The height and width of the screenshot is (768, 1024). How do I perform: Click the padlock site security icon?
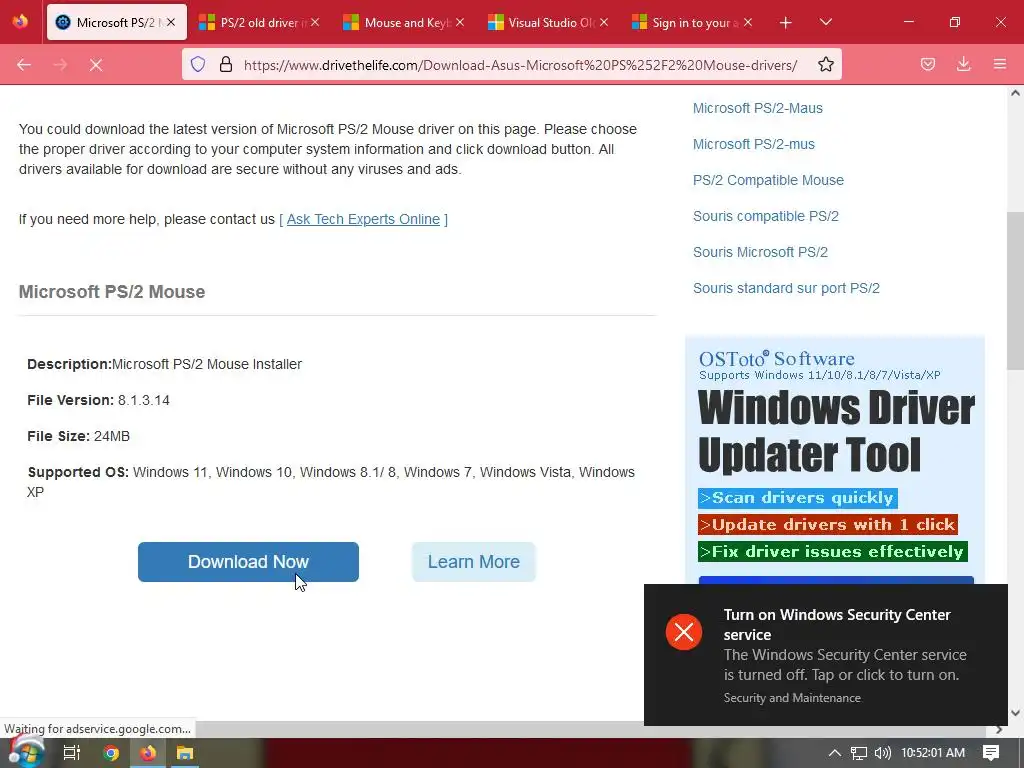pyautogui.click(x=226, y=64)
